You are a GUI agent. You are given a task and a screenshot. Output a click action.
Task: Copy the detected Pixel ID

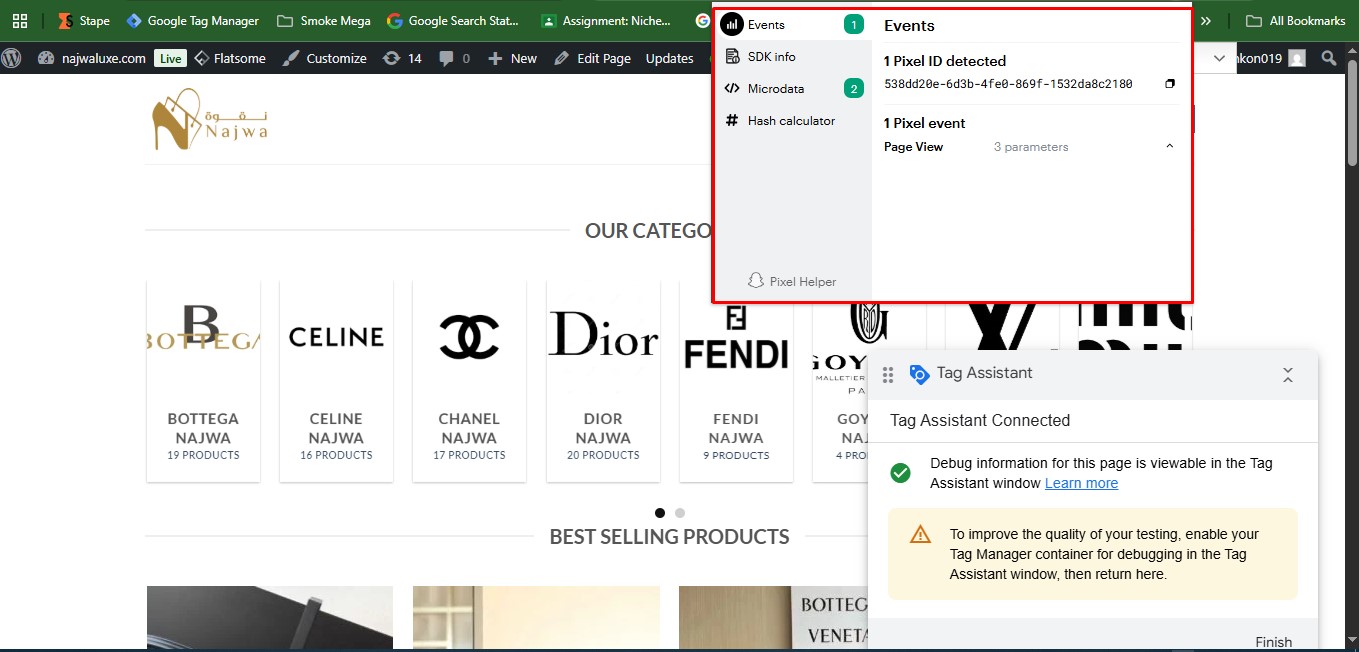point(1170,84)
